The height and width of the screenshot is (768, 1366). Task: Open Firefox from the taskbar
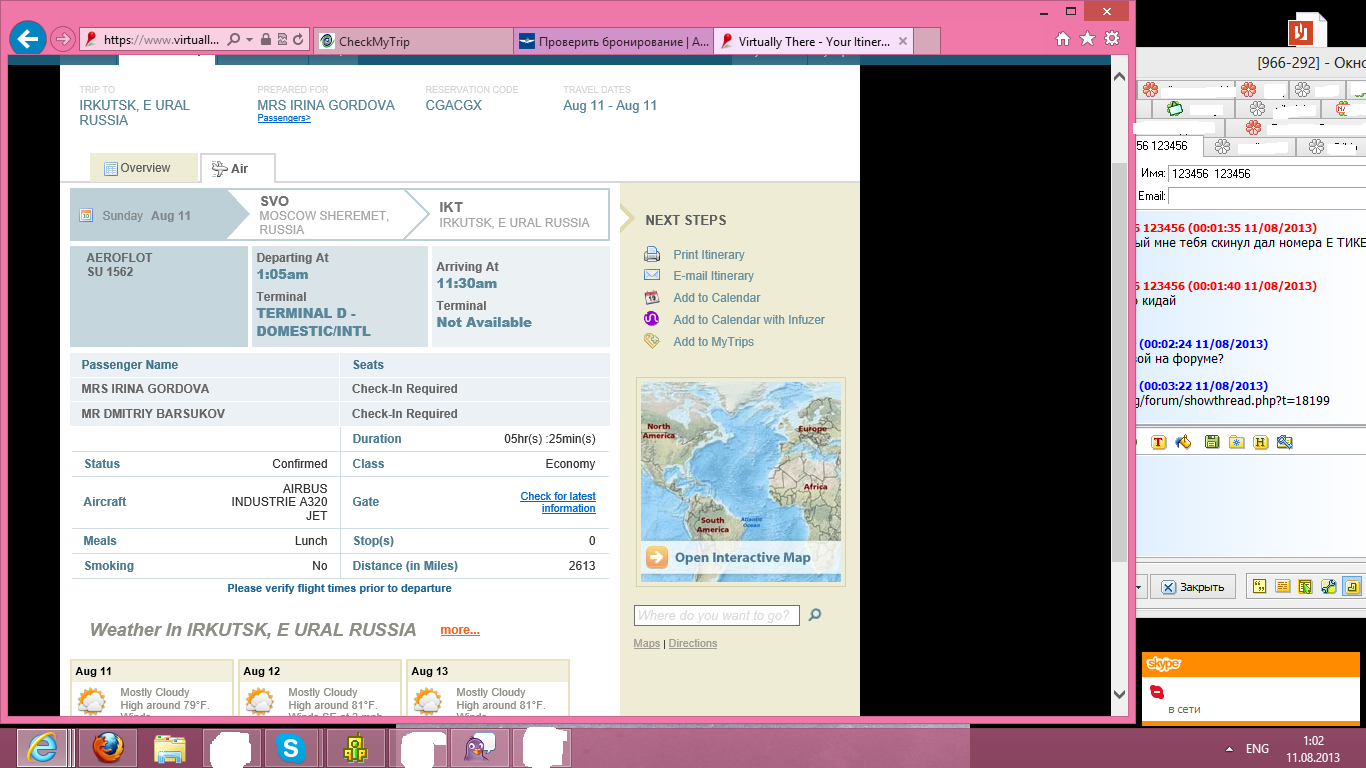pos(107,748)
